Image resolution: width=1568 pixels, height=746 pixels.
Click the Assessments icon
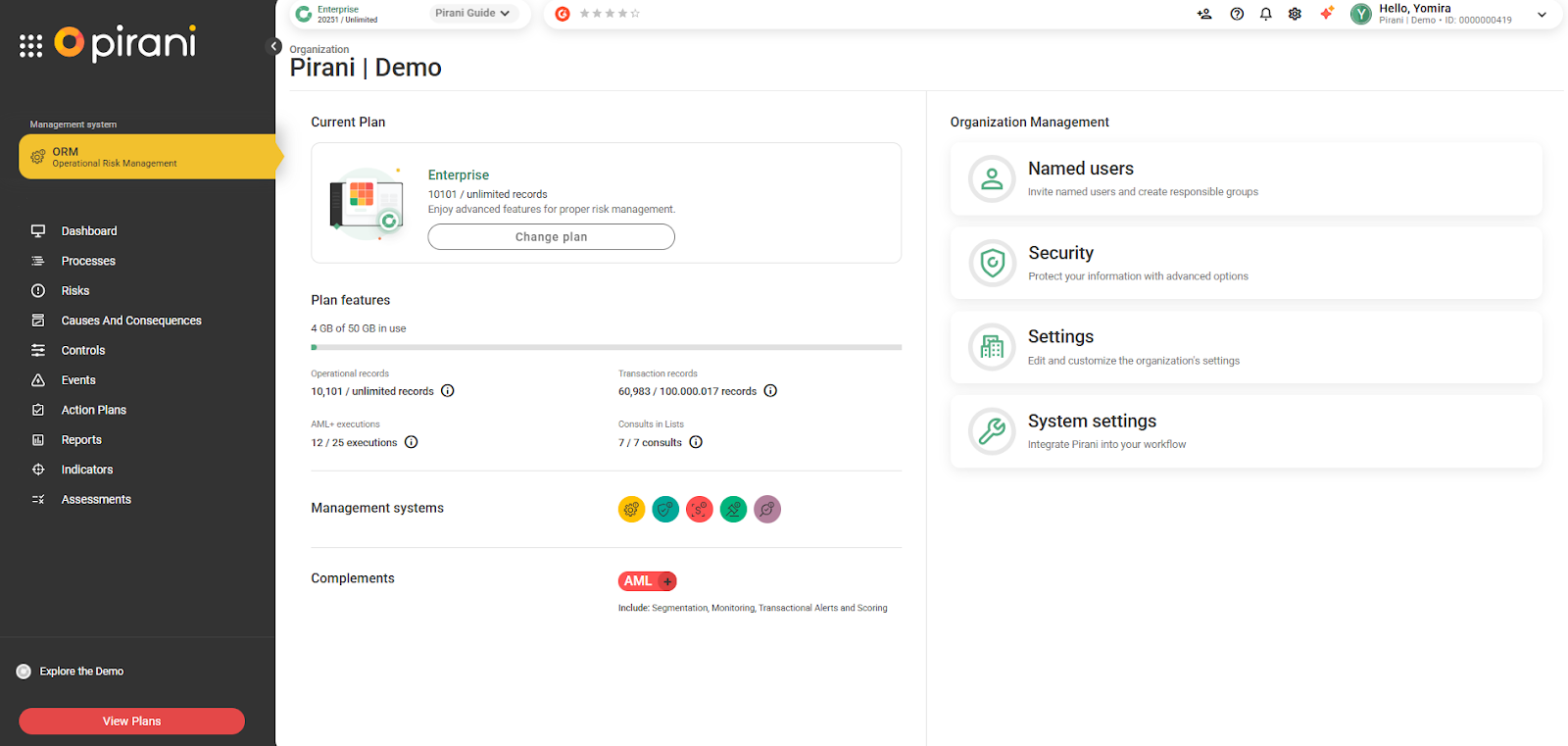[38, 500]
